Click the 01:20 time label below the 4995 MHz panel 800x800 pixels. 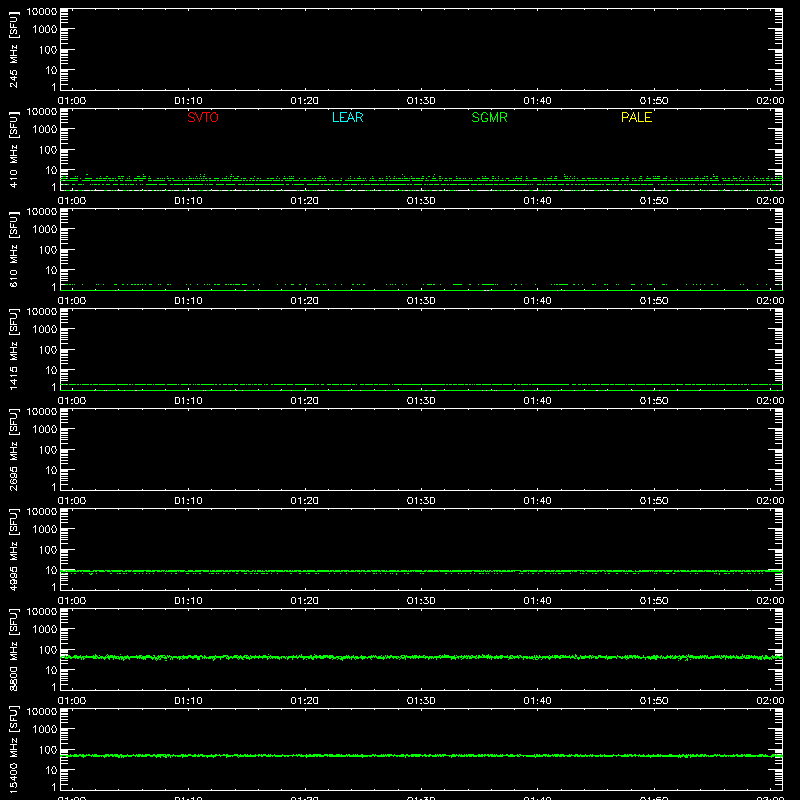point(305,601)
